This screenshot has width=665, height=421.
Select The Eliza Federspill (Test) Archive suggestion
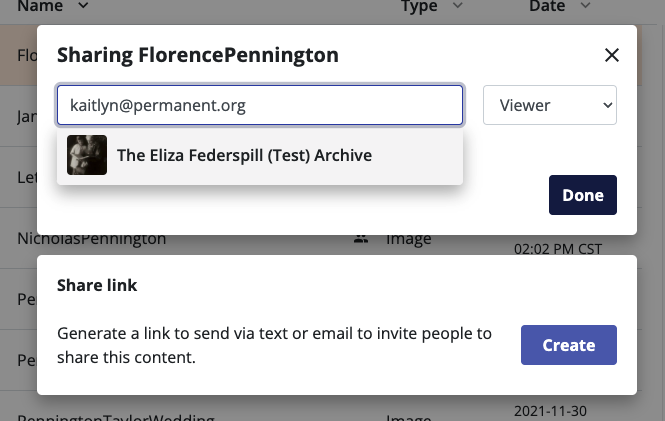(x=244, y=155)
